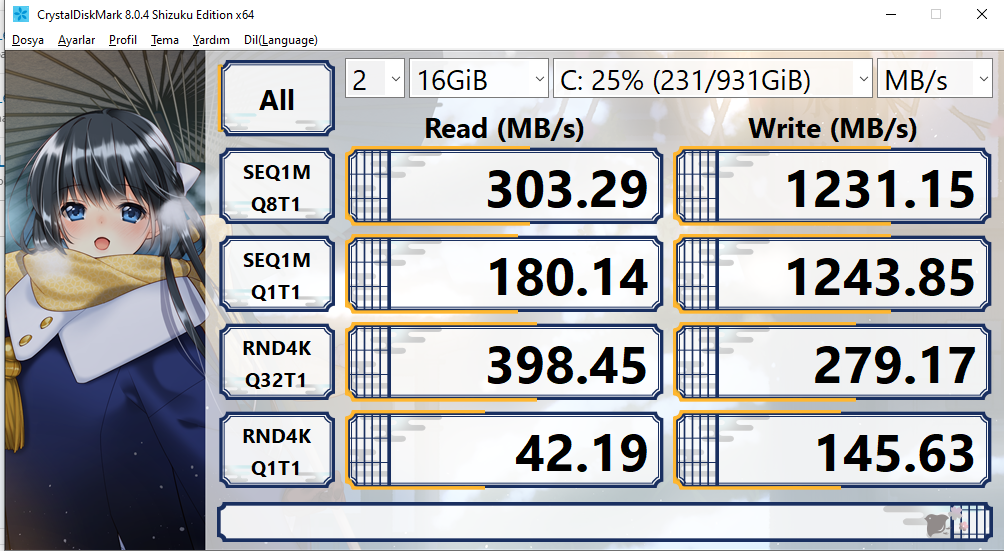Start the SEQ1M Q8T1 test
1004x551 pixels.
pos(277,187)
